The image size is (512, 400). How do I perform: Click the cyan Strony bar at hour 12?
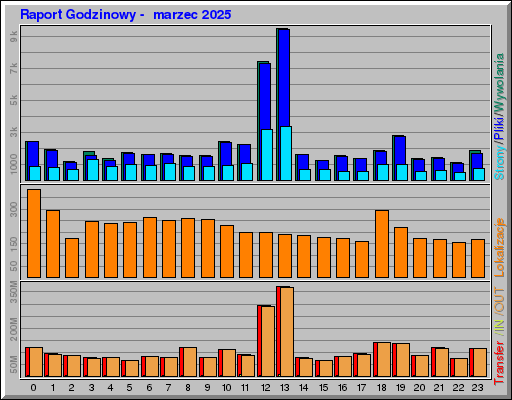tap(267, 155)
